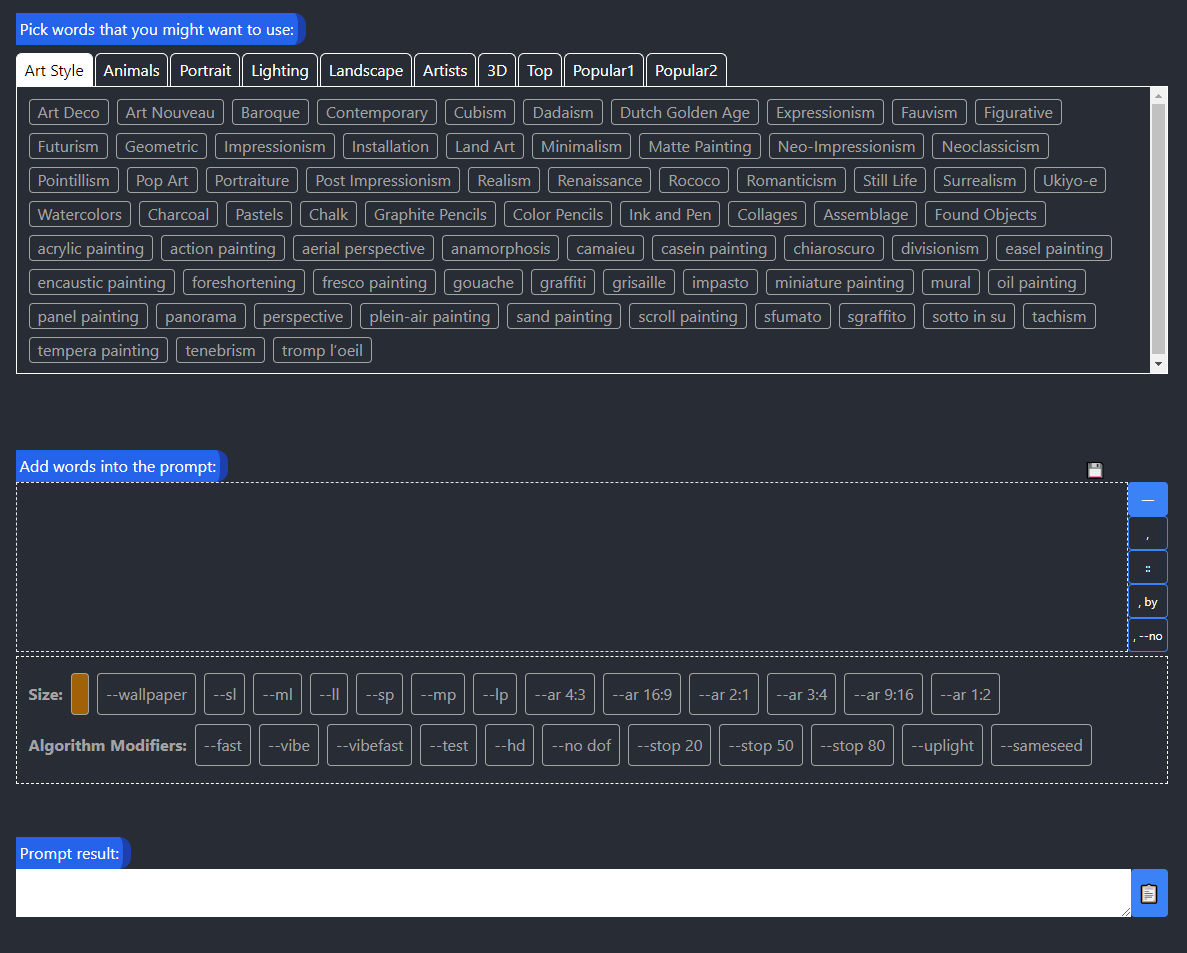Add Cubism to the prompt words
Viewport: 1187px width, 953px height.
point(480,112)
